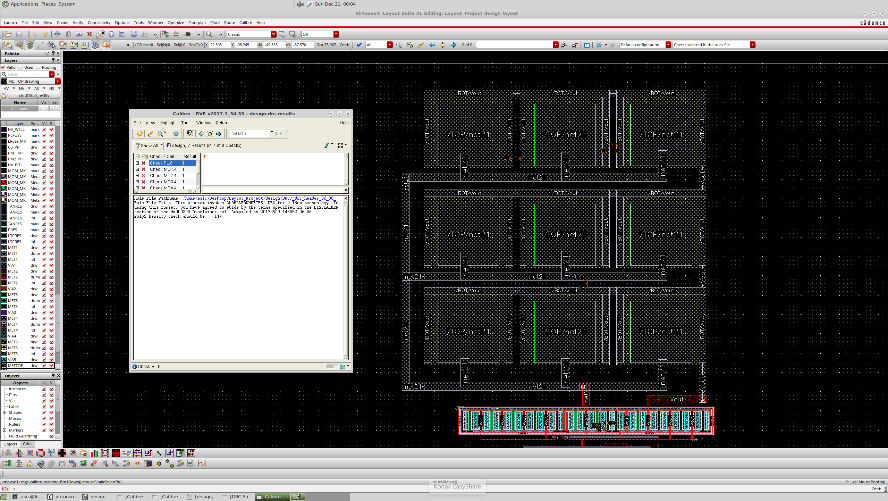Click the Calibre RVE check list scrollbar
Image resolution: width=888 pixels, height=501 pixels.
click(198, 173)
